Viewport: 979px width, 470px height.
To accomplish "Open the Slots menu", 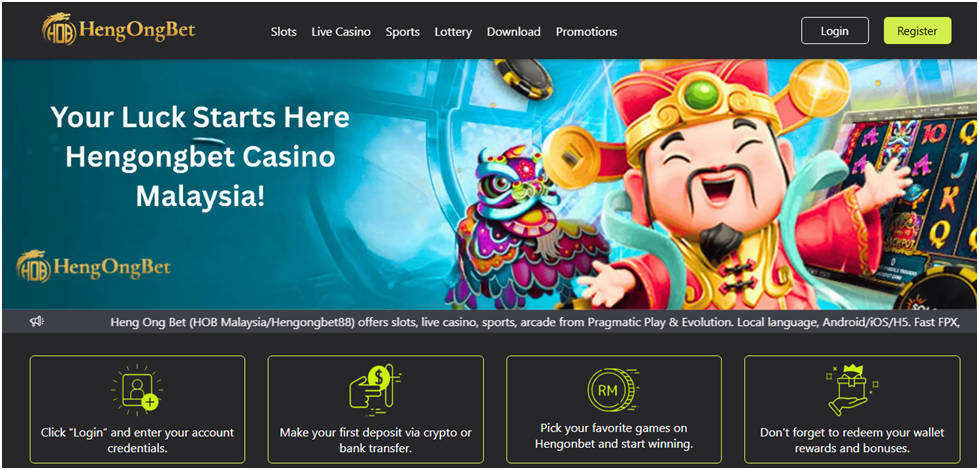I will tap(283, 32).
